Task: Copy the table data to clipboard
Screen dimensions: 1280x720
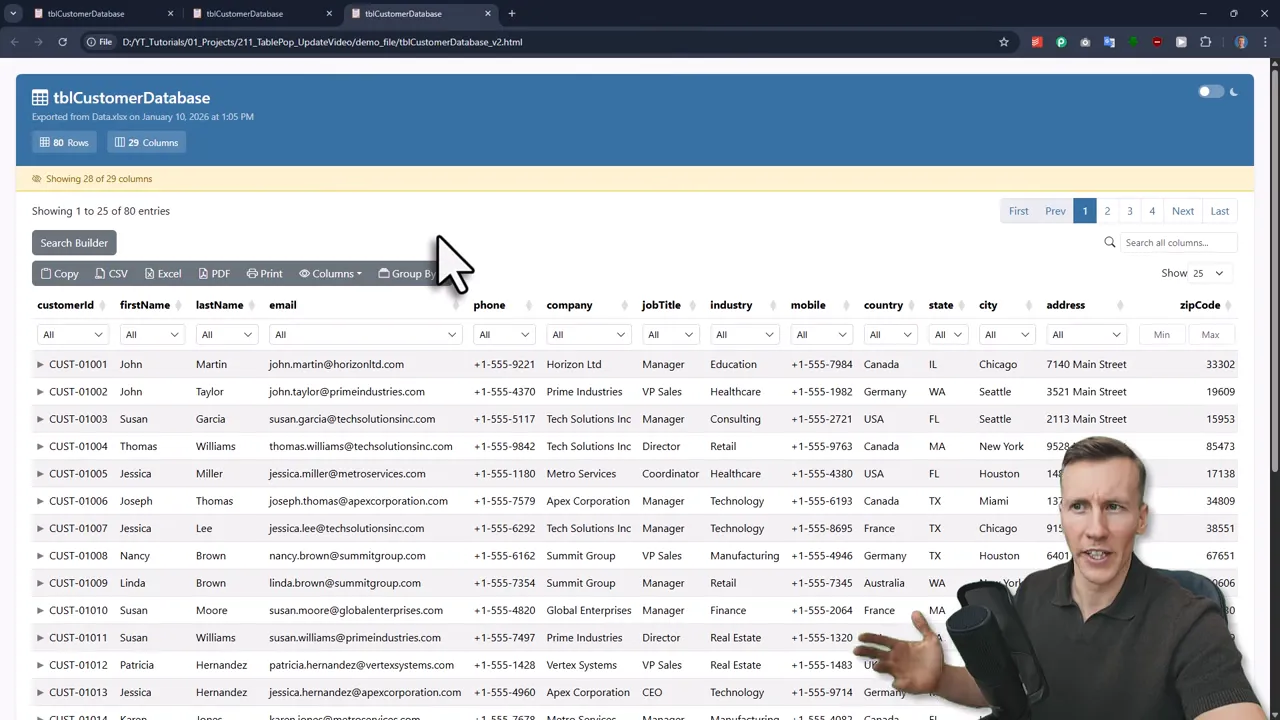Action: point(59,273)
